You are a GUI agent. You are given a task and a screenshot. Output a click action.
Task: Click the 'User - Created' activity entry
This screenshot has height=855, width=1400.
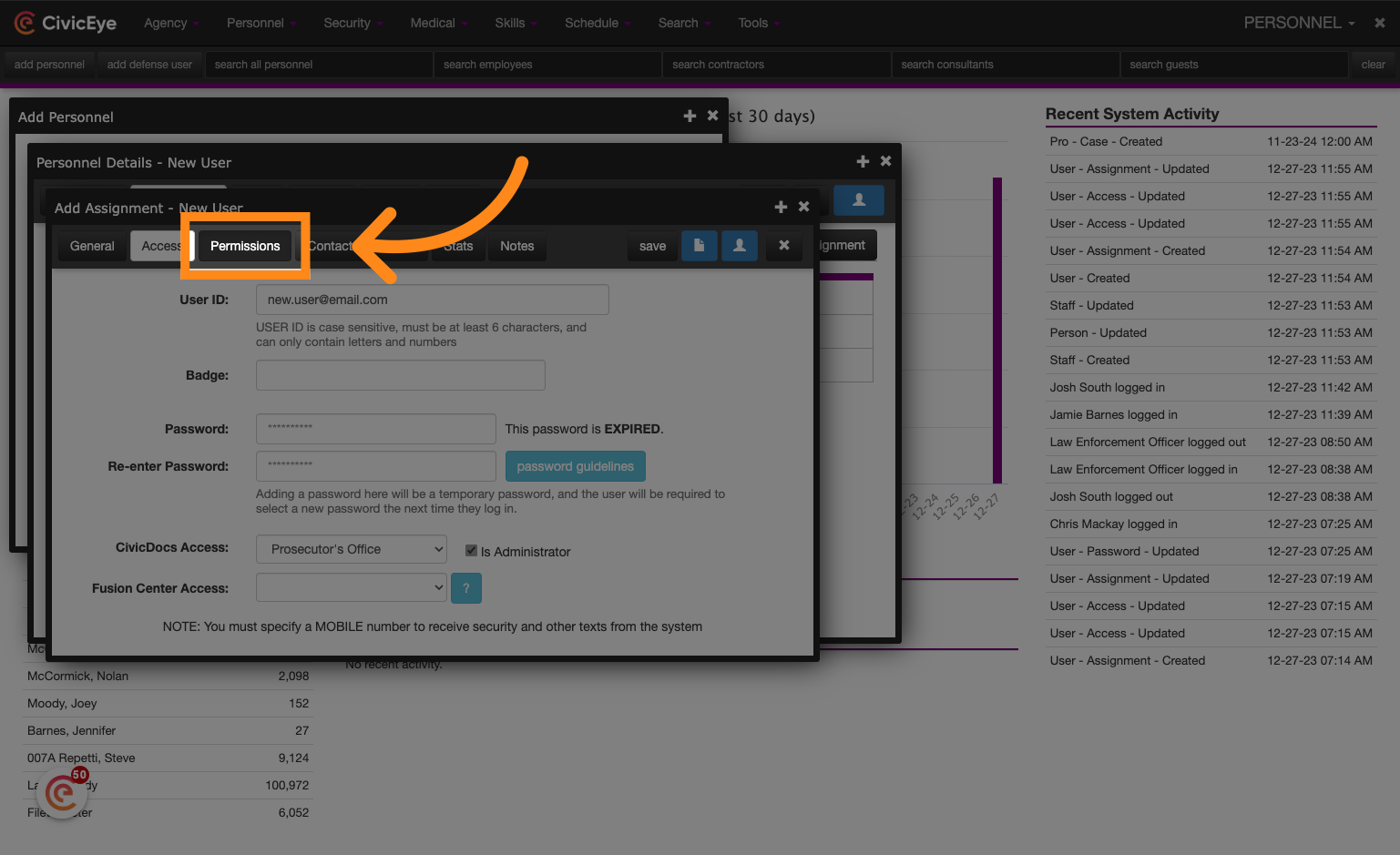point(1211,278)
